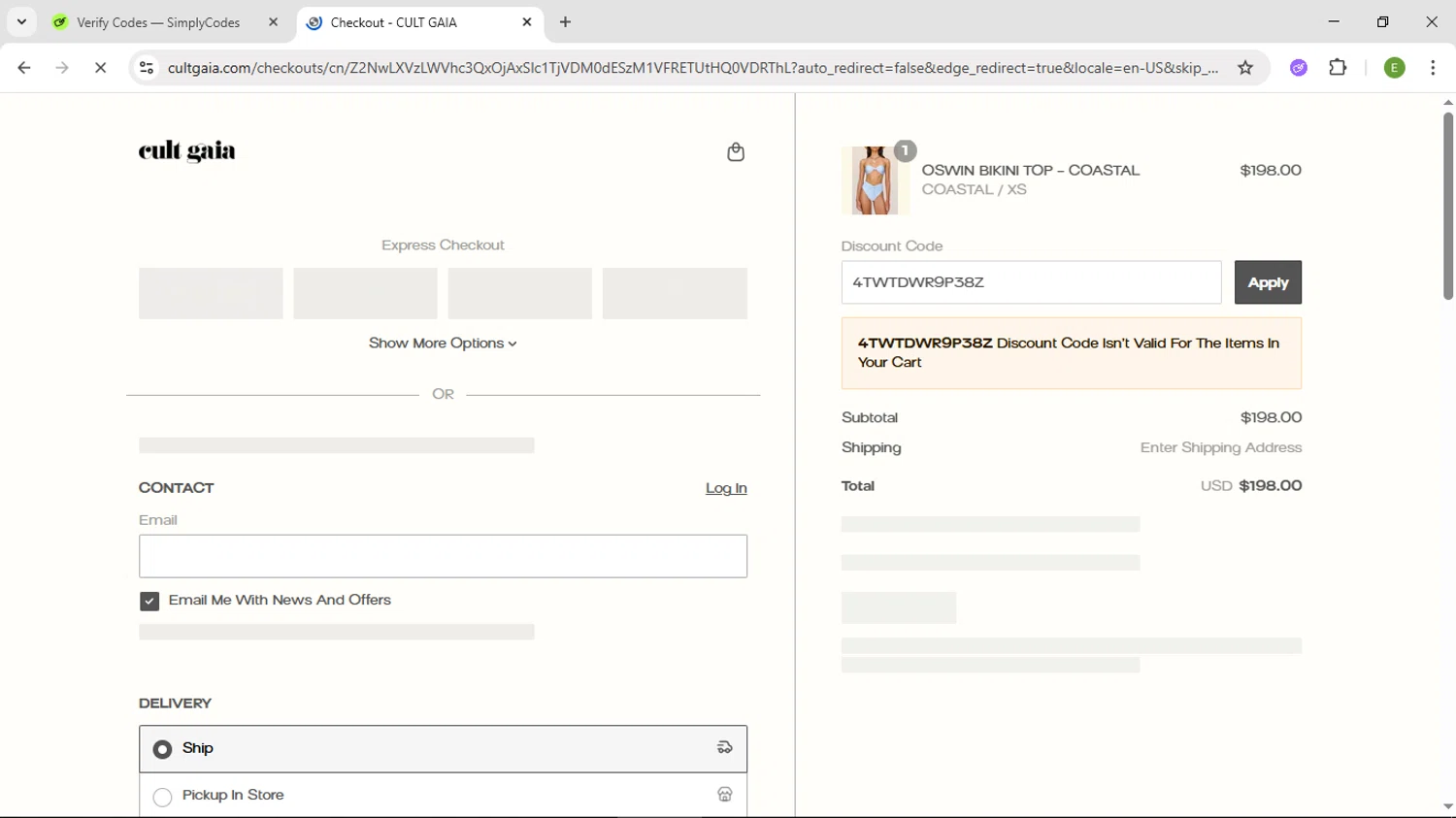The height and width of the screenshot is (818, 1456).
Task: Apply the discount code
Action: (1268, 282)
